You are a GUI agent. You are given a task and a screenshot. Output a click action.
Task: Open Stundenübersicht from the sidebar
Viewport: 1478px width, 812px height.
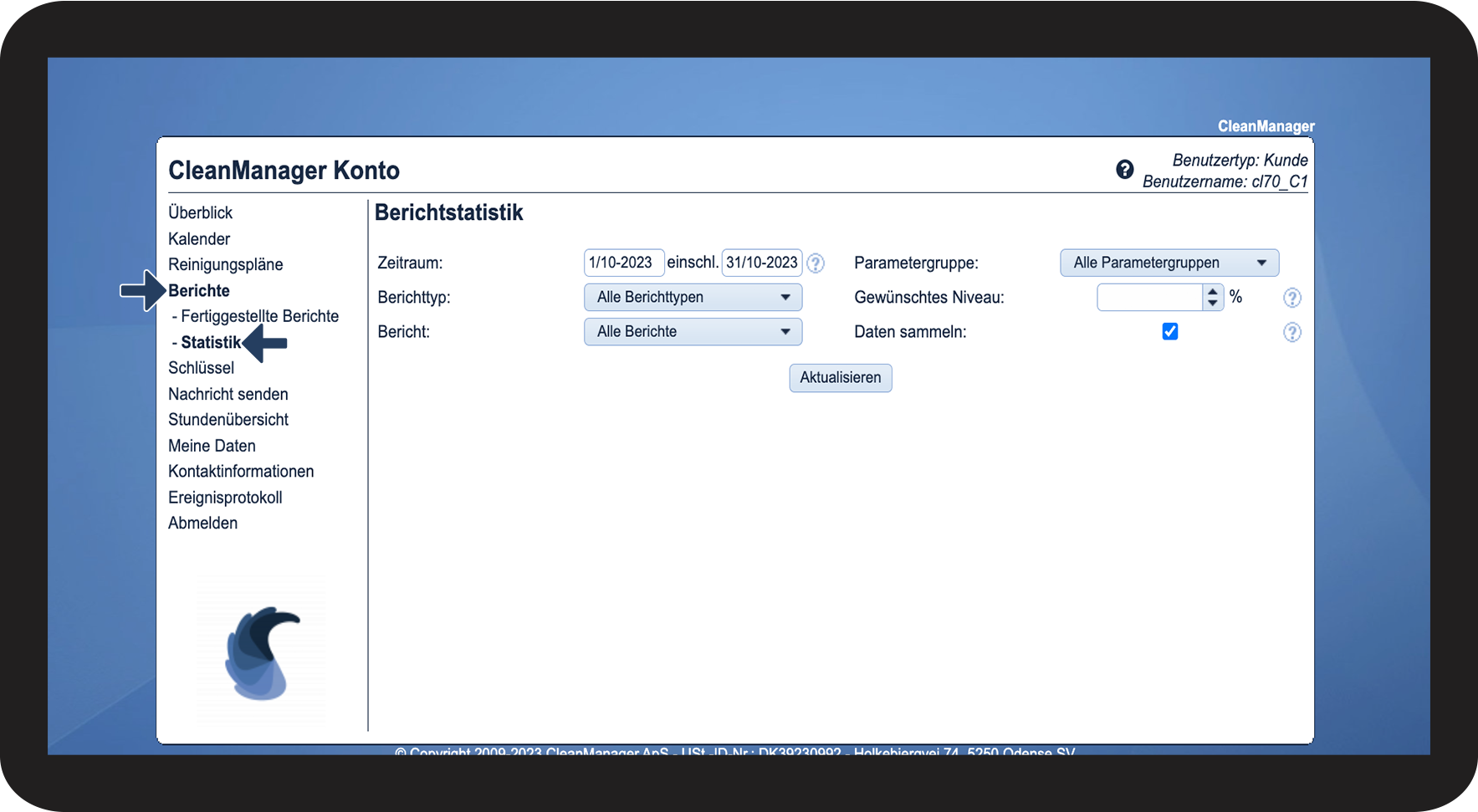coord(228,420)
